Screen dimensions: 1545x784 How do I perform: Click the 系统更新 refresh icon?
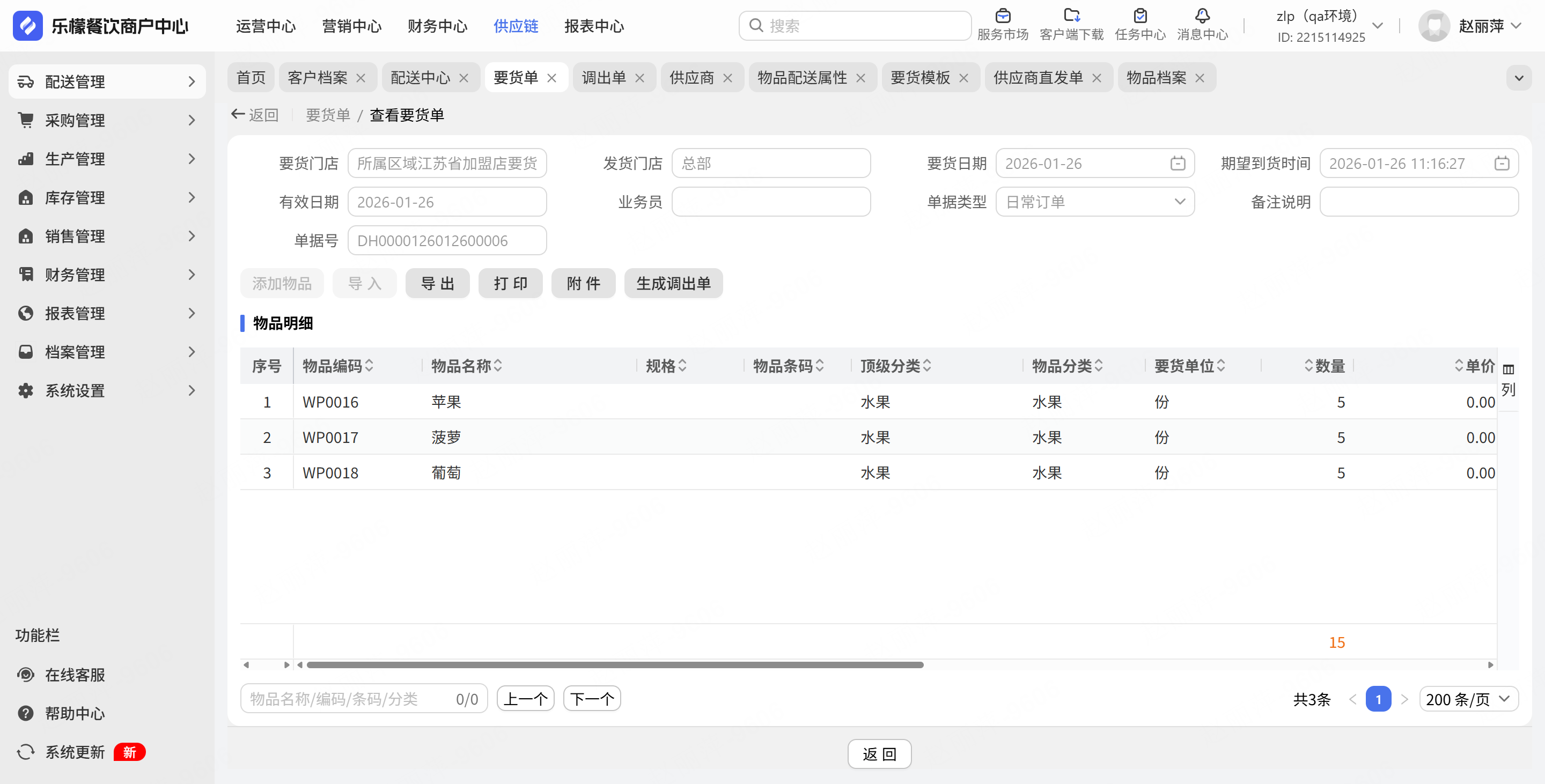(25, 752)
